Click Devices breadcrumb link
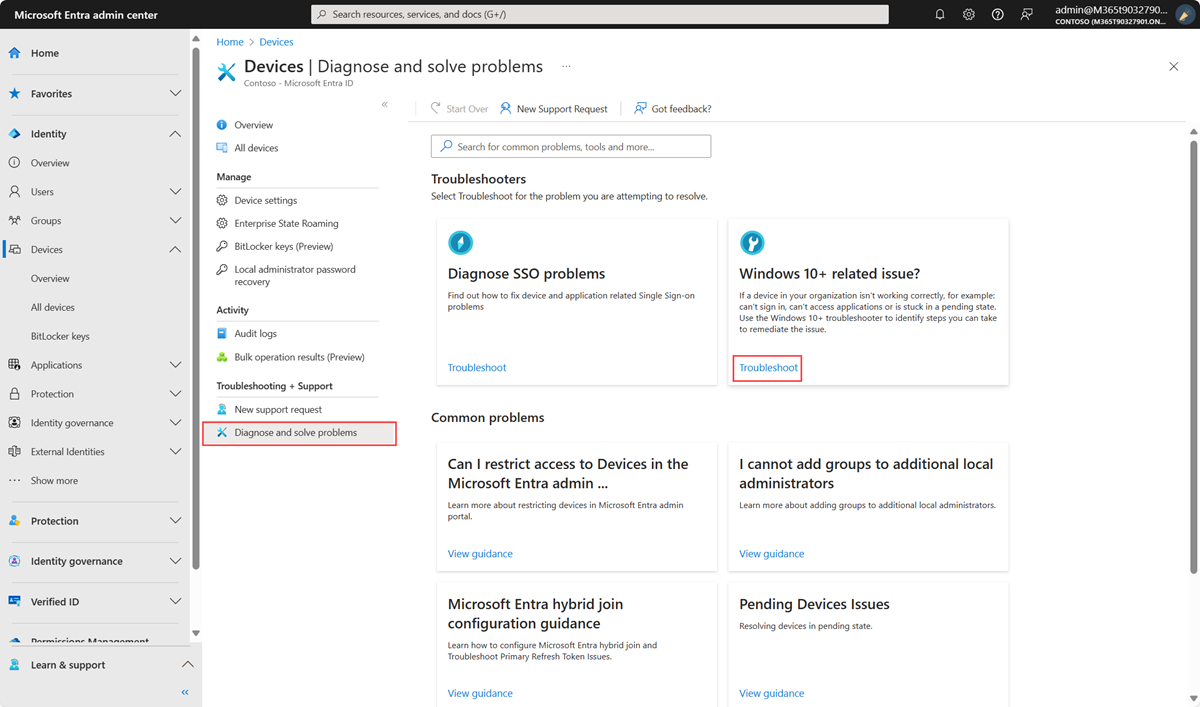Image resolution: width=1200 pixels, height=707 pixels. point(276,42)
